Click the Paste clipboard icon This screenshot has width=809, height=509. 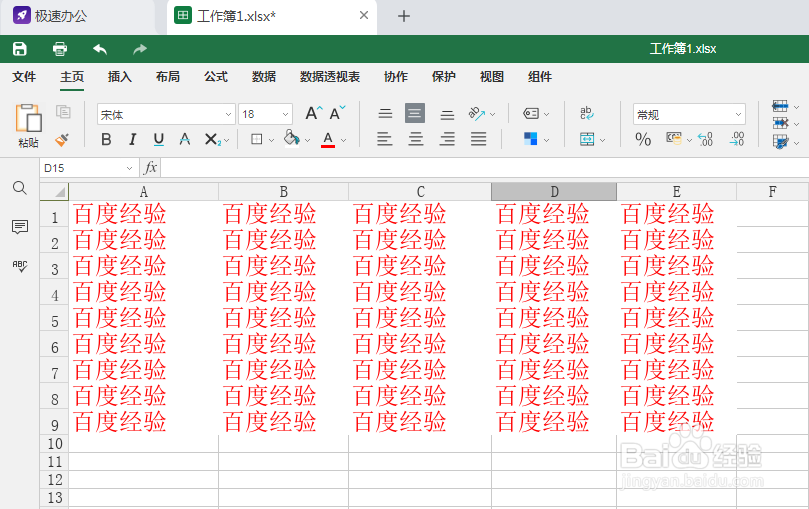pyautogui.click(x=28, y=118)
